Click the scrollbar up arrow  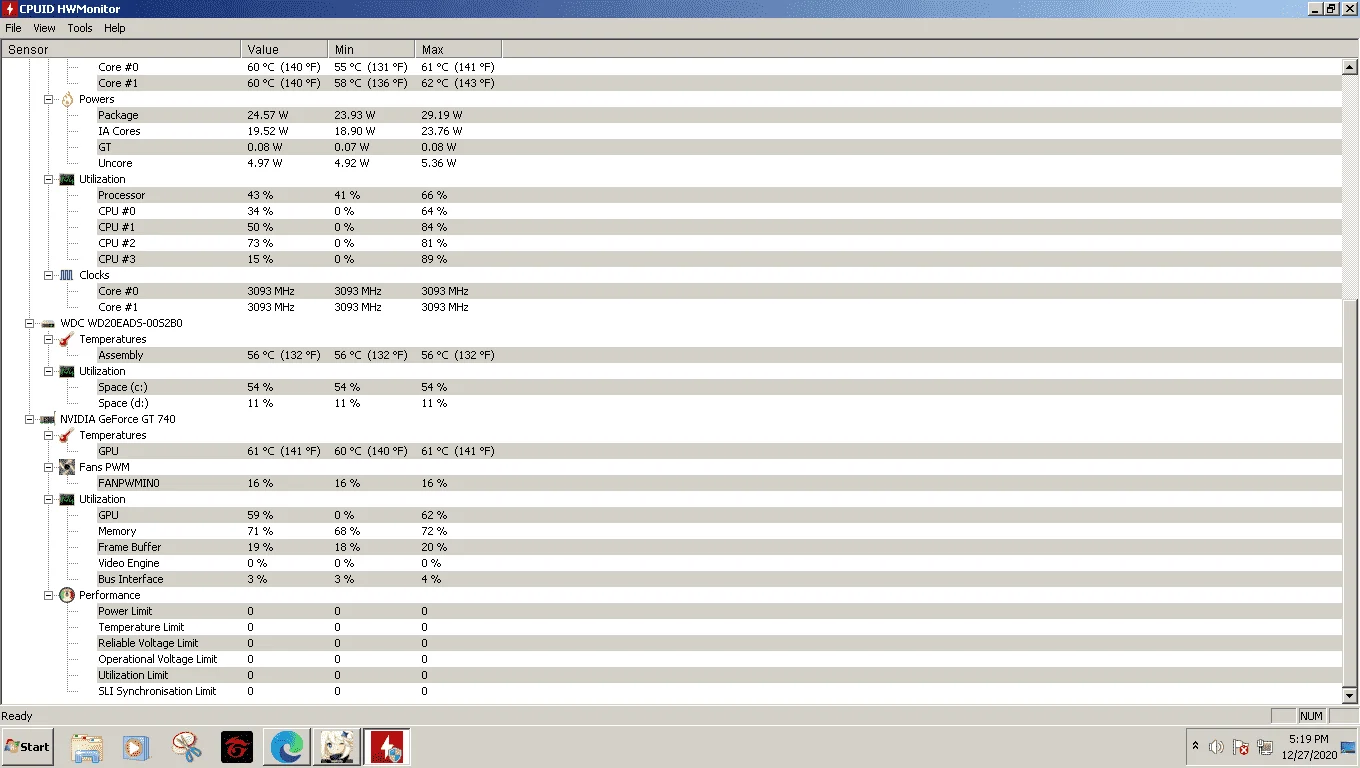tap(1349, 66)
